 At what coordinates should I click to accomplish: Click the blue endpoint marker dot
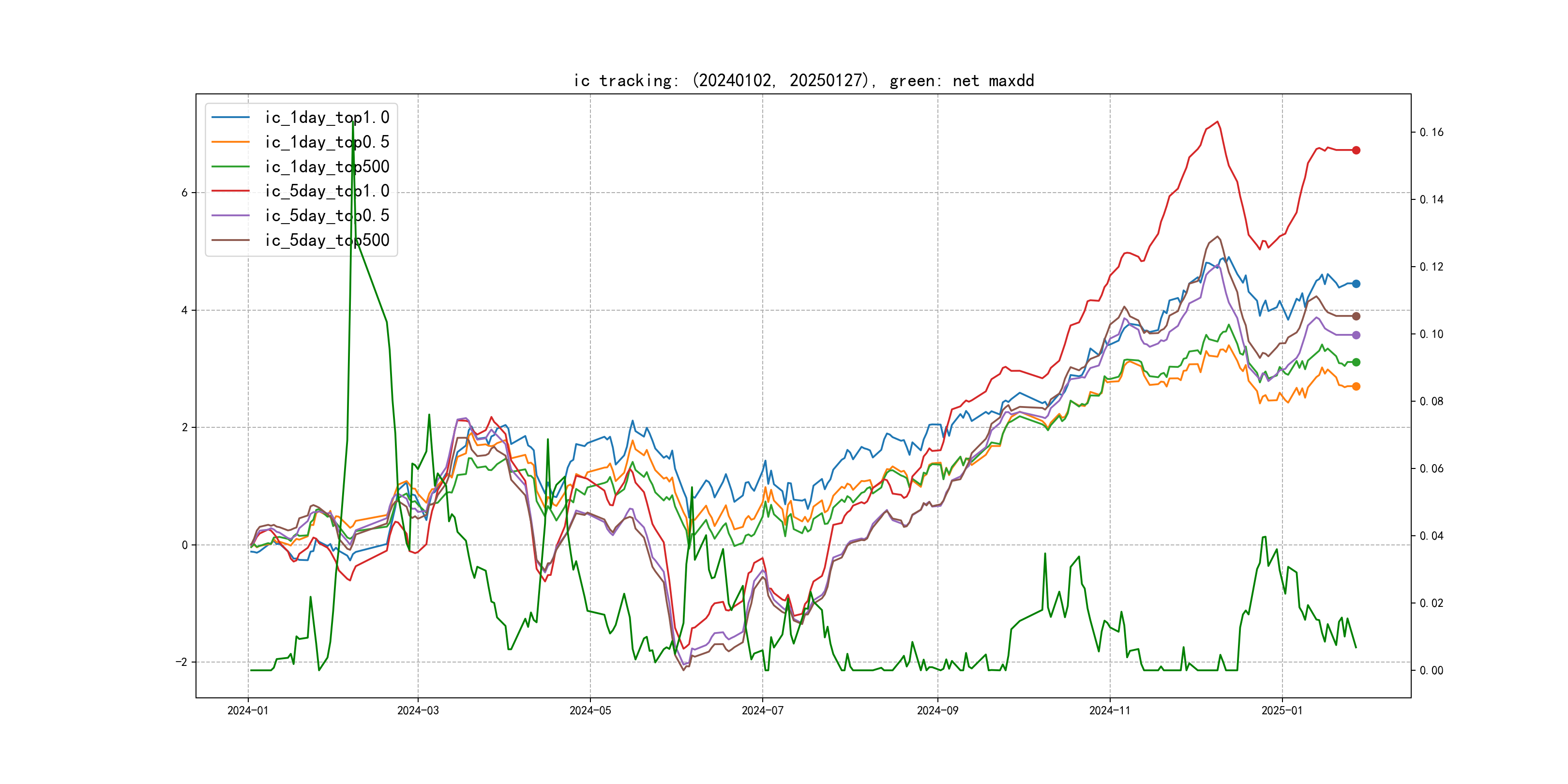[1356, 284]
